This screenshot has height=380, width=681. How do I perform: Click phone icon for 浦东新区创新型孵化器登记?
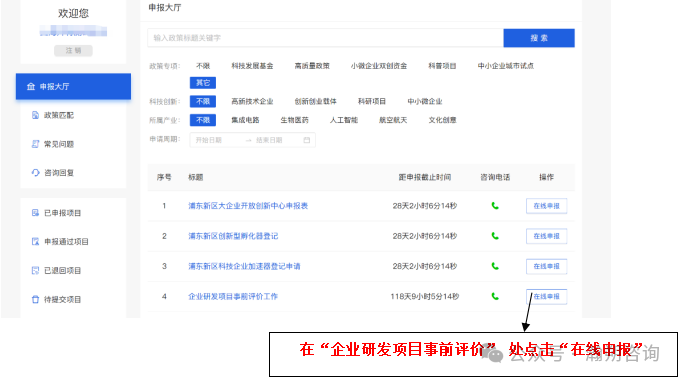pos(495,236)
